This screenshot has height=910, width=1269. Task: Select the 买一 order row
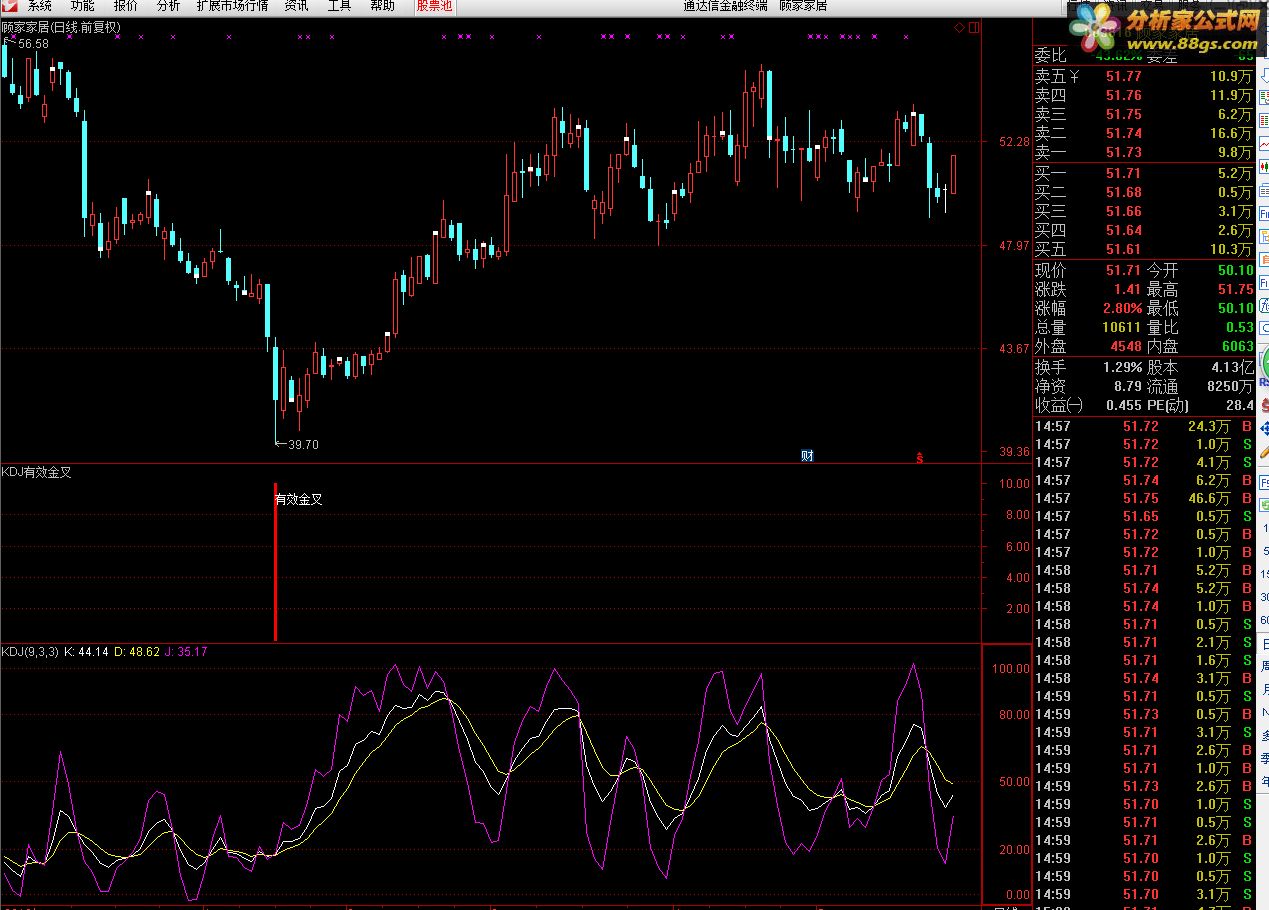point(1144,174)
